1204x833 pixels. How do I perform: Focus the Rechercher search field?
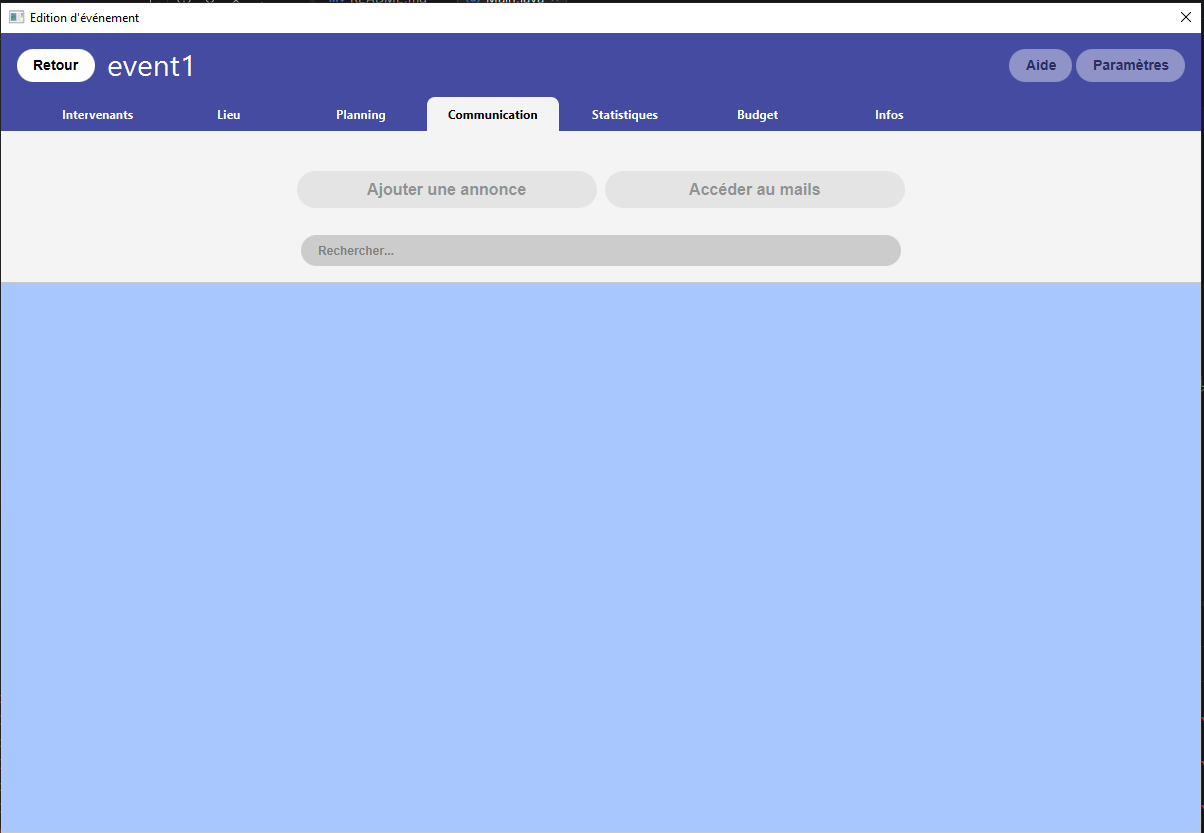[x=601, y=251]
